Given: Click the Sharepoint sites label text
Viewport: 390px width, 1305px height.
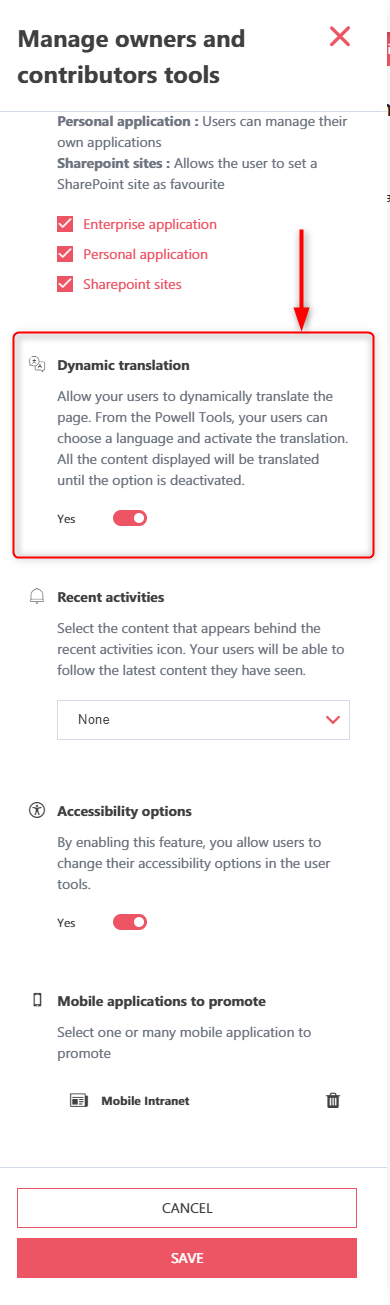Looking at the screenshot, I should point(133,284).
